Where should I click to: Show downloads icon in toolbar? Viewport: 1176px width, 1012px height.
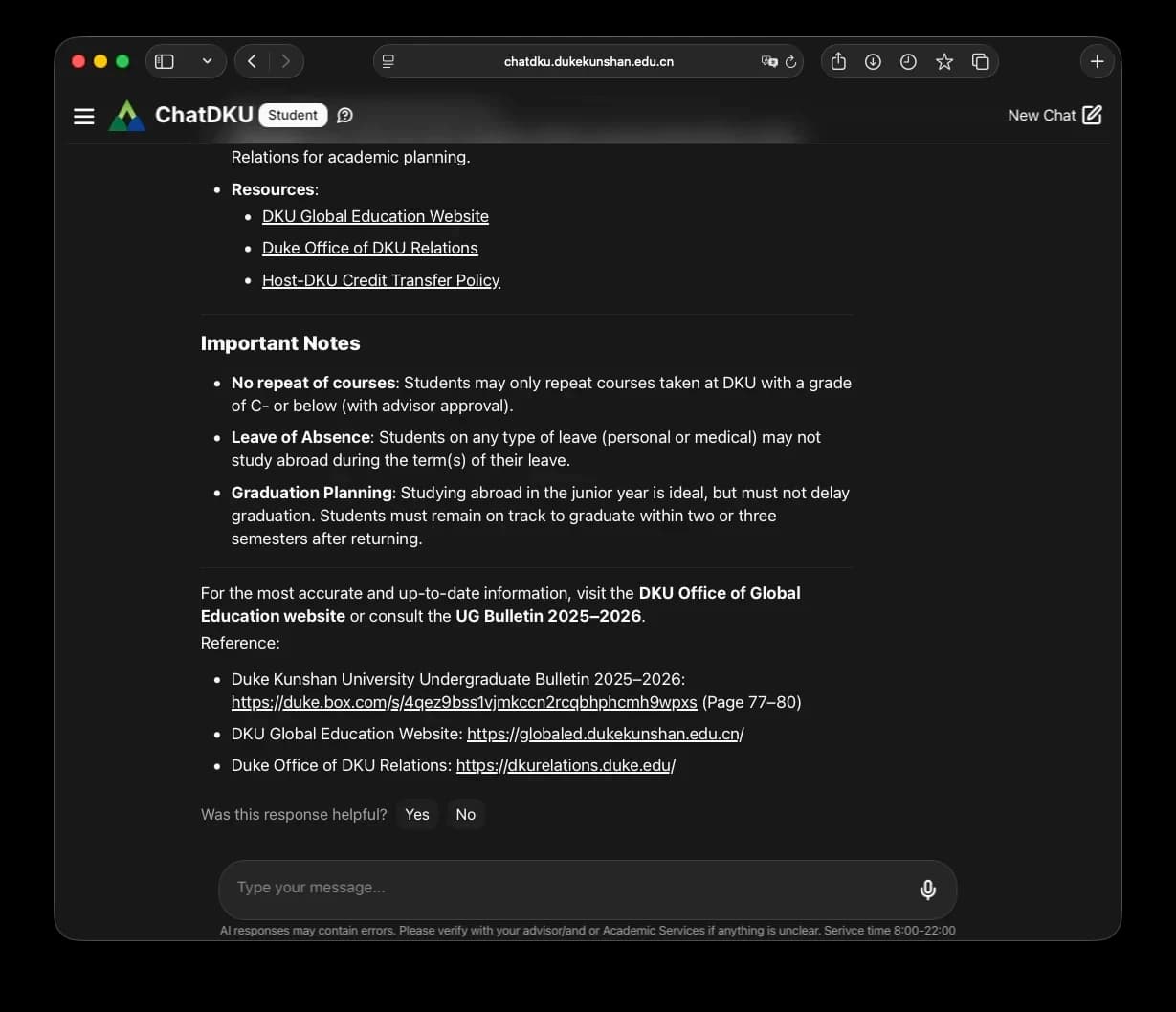click(x=873, y=61)
